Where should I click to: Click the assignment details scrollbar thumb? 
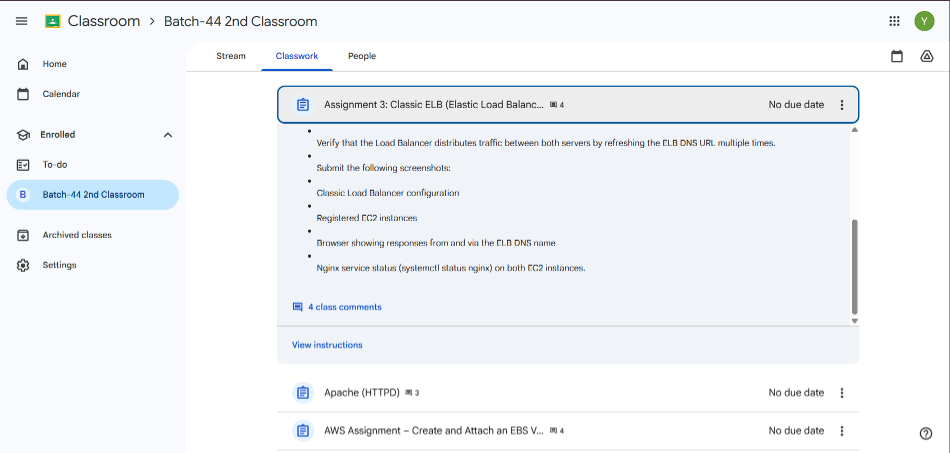click(854, 266)
